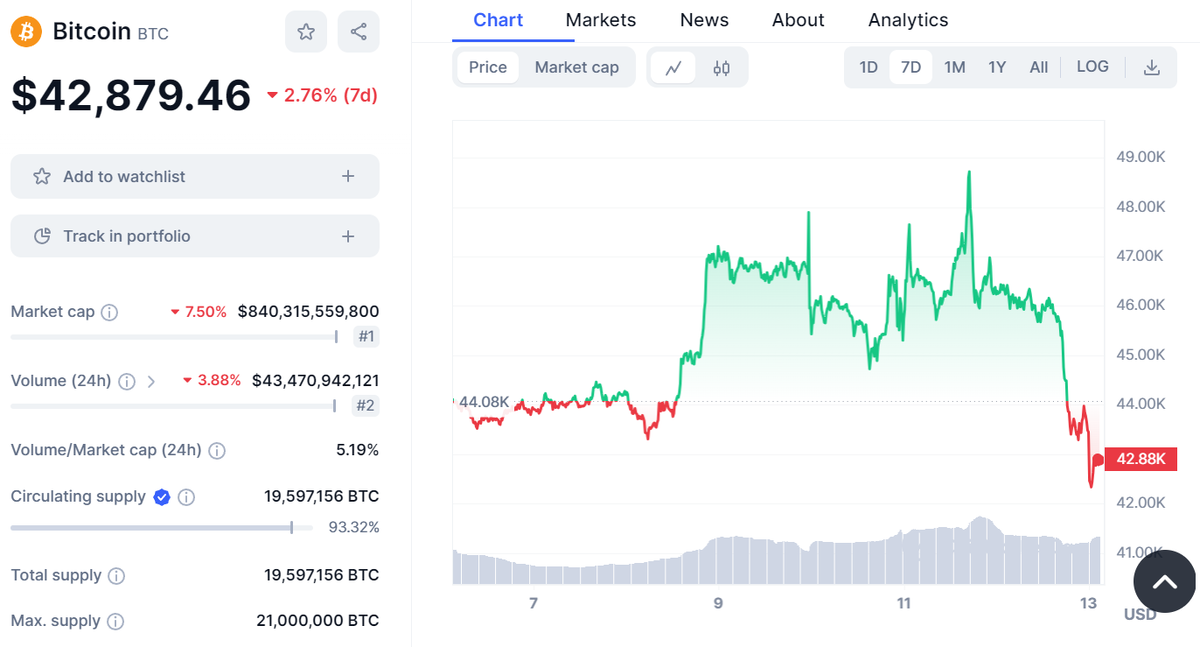Switch to candlestick chart icon
Viewport: 1200px width, 647px height.
[721, 68]
